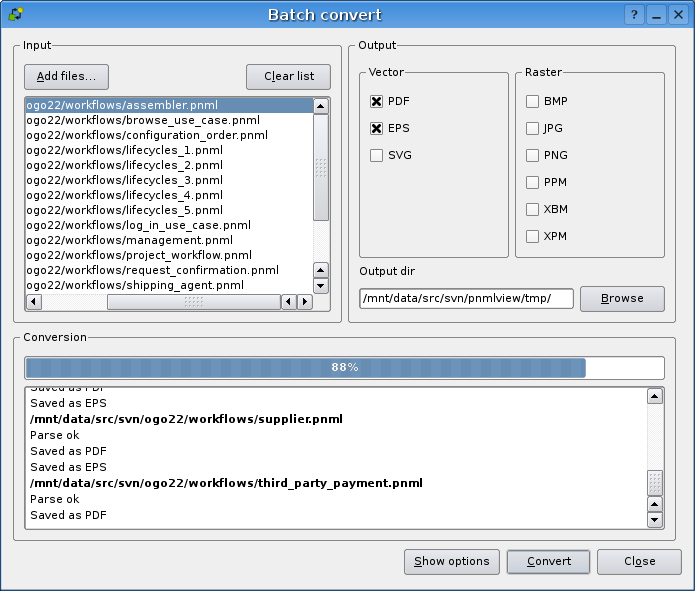The image size is (695, 591).
Task: Click the help question mark button
Action: (634, 15)
